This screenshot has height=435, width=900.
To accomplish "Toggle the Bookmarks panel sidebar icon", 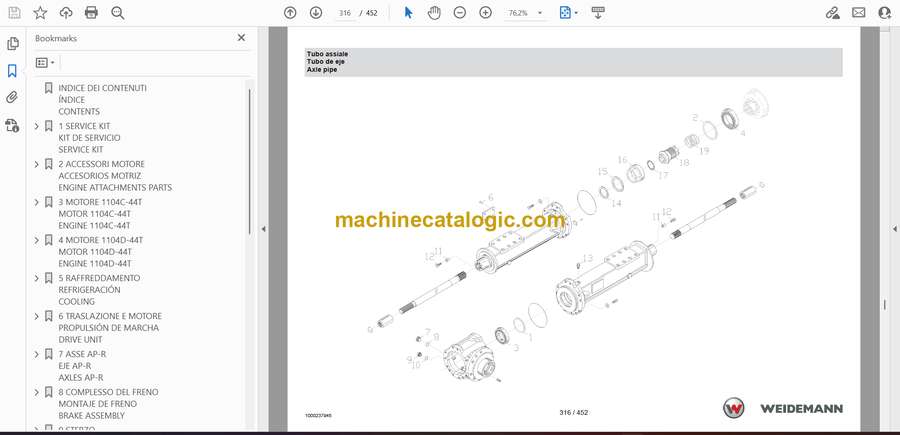I will coord(12,71).
